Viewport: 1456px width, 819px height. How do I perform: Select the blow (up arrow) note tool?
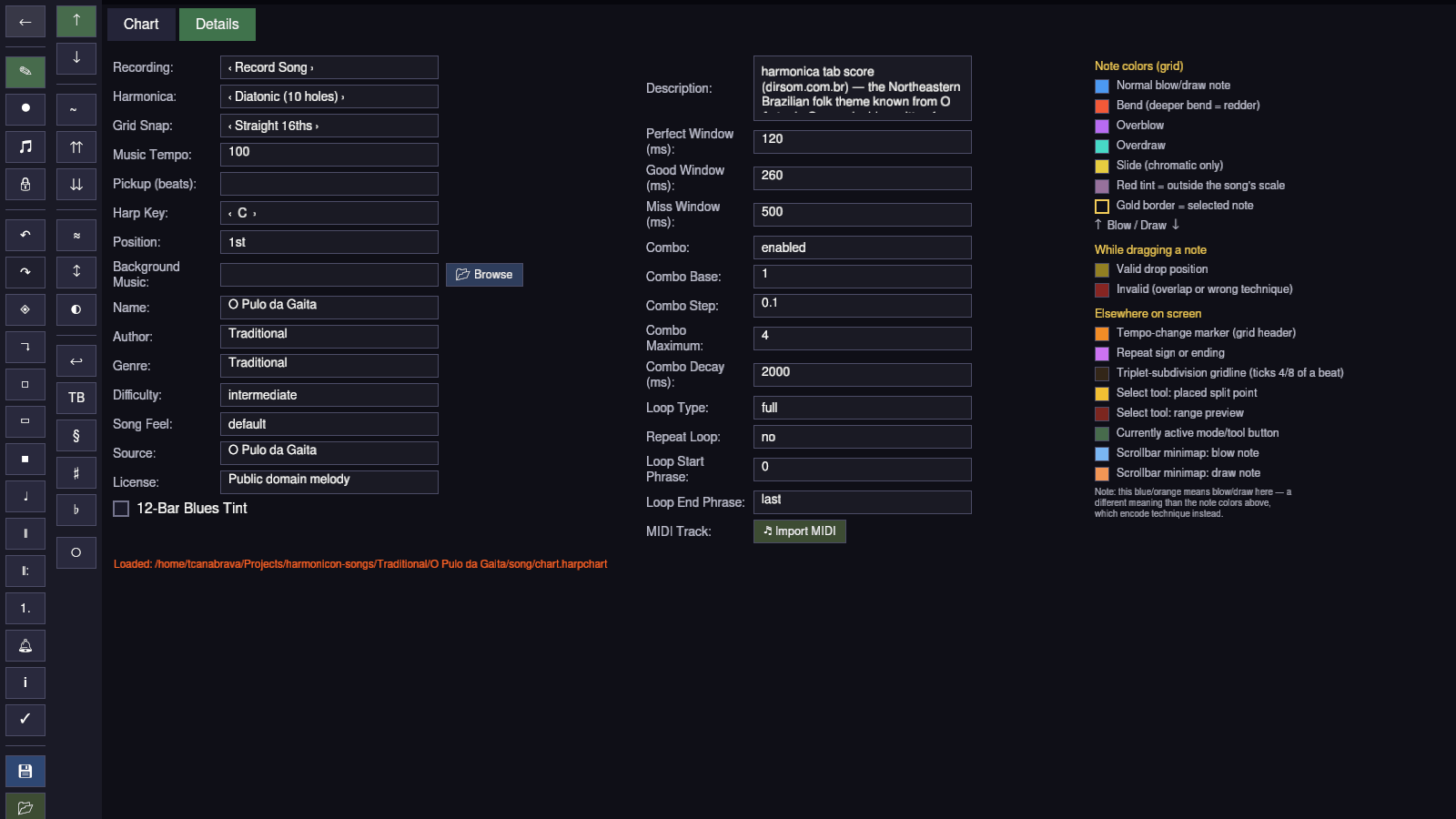coord(76,21)
